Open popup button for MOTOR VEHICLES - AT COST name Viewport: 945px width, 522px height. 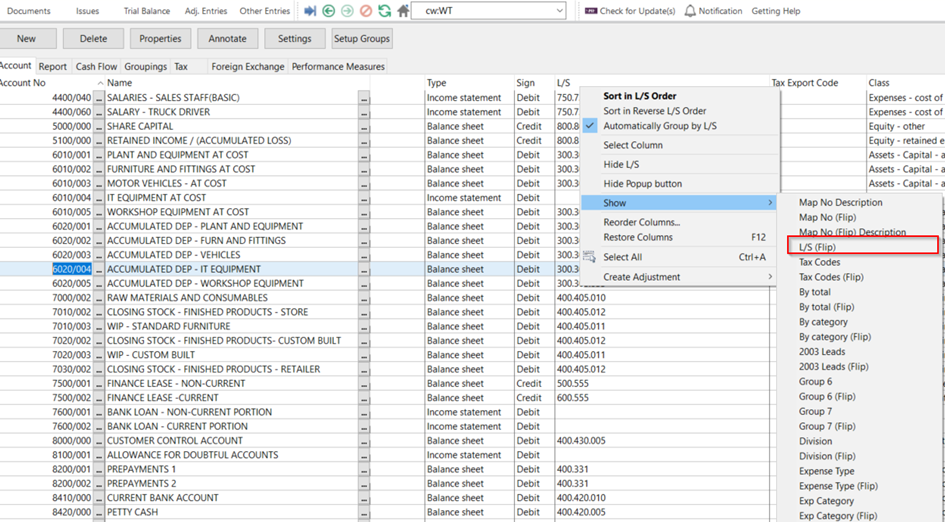[363, 183]
